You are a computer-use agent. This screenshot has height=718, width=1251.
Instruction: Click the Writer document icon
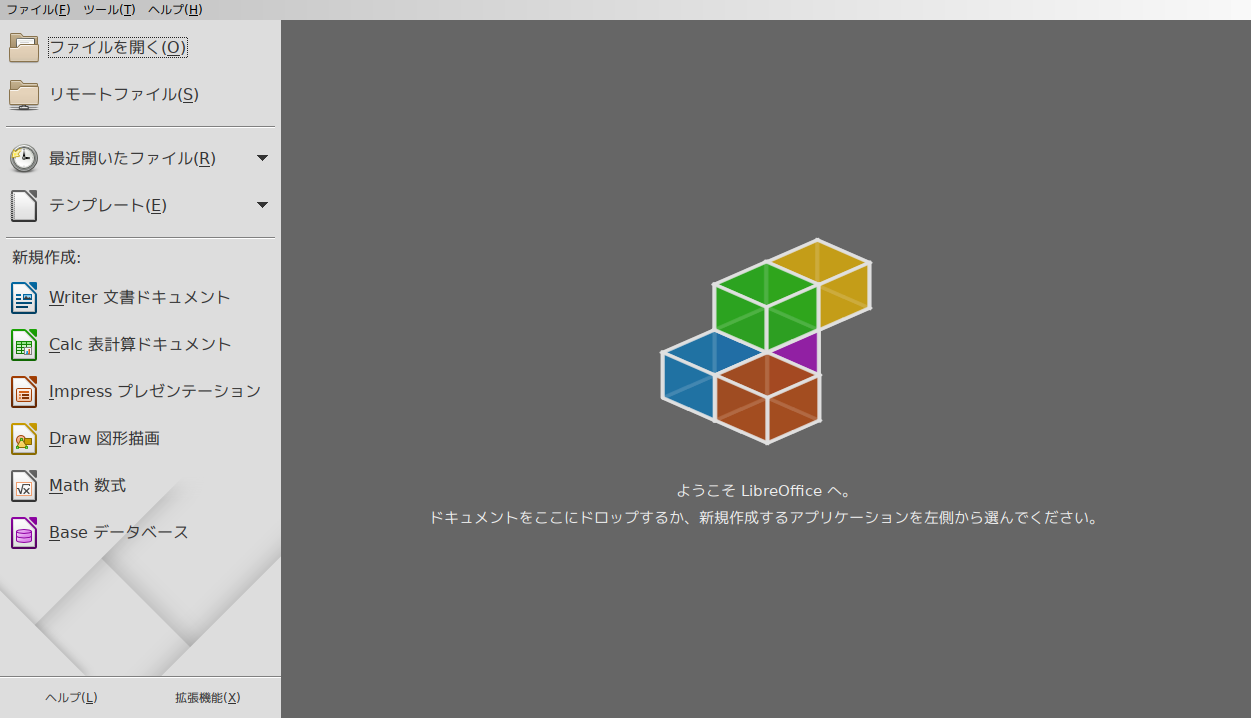[x=24, y=298]
